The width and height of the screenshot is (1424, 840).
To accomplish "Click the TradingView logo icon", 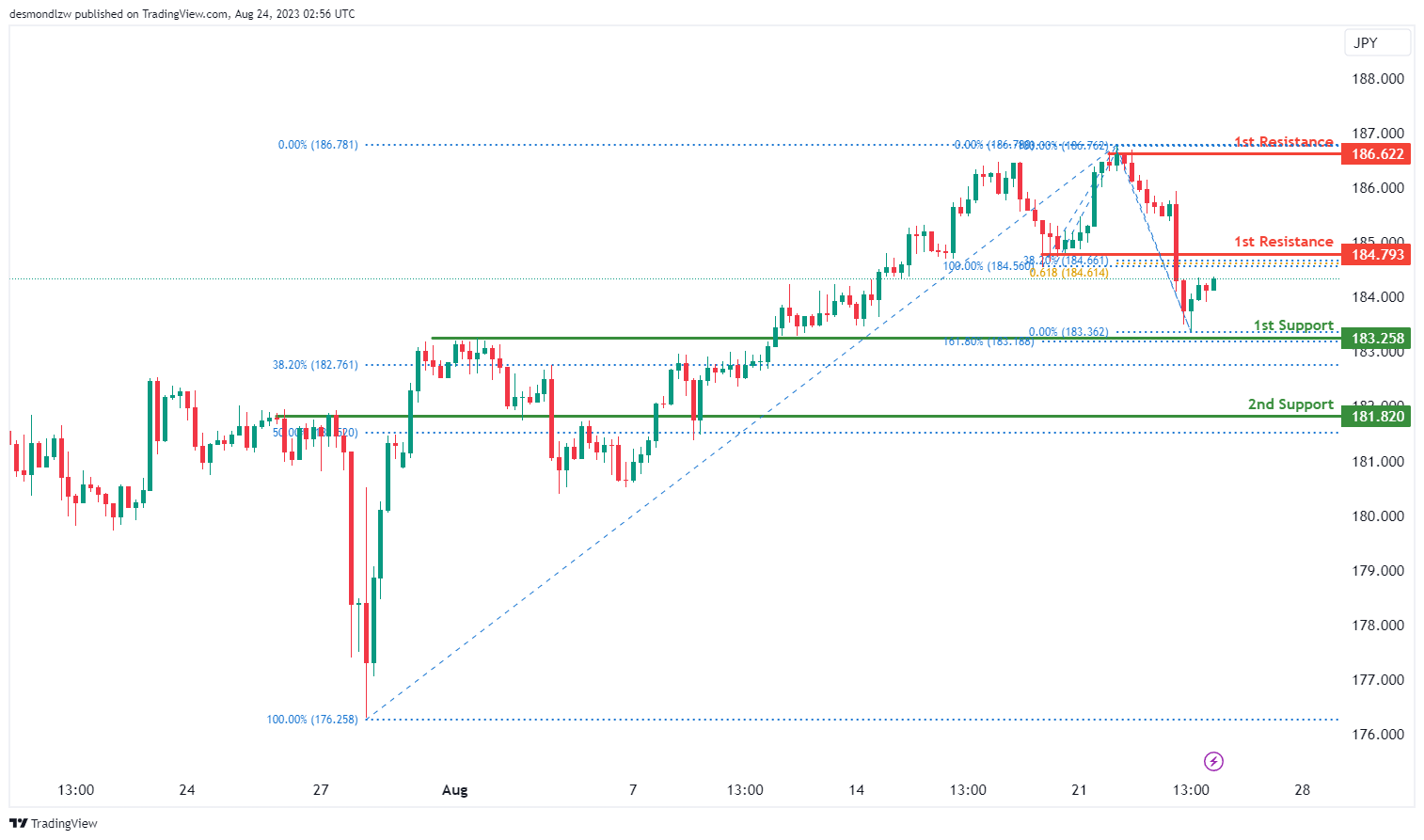I will (18, 823).
